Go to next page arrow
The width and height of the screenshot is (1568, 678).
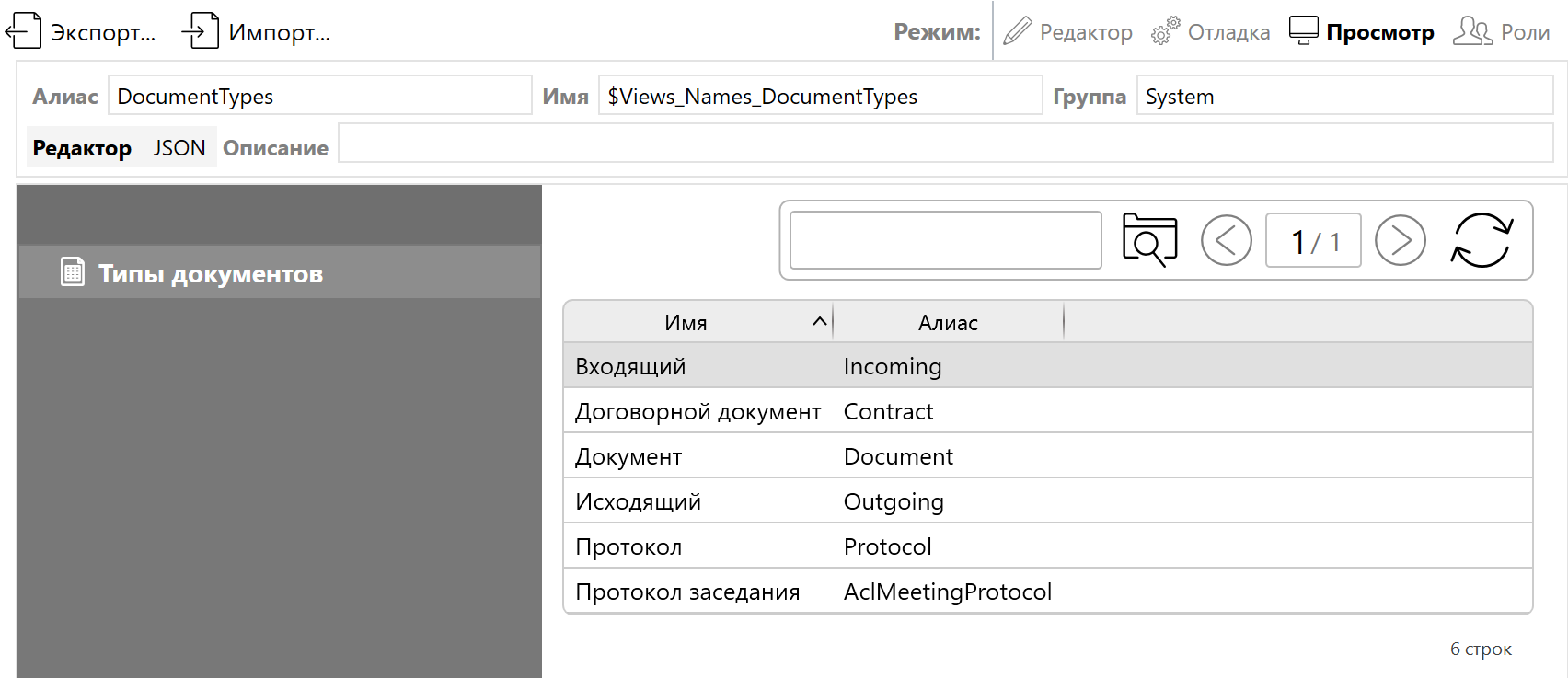pos(1400,240)
